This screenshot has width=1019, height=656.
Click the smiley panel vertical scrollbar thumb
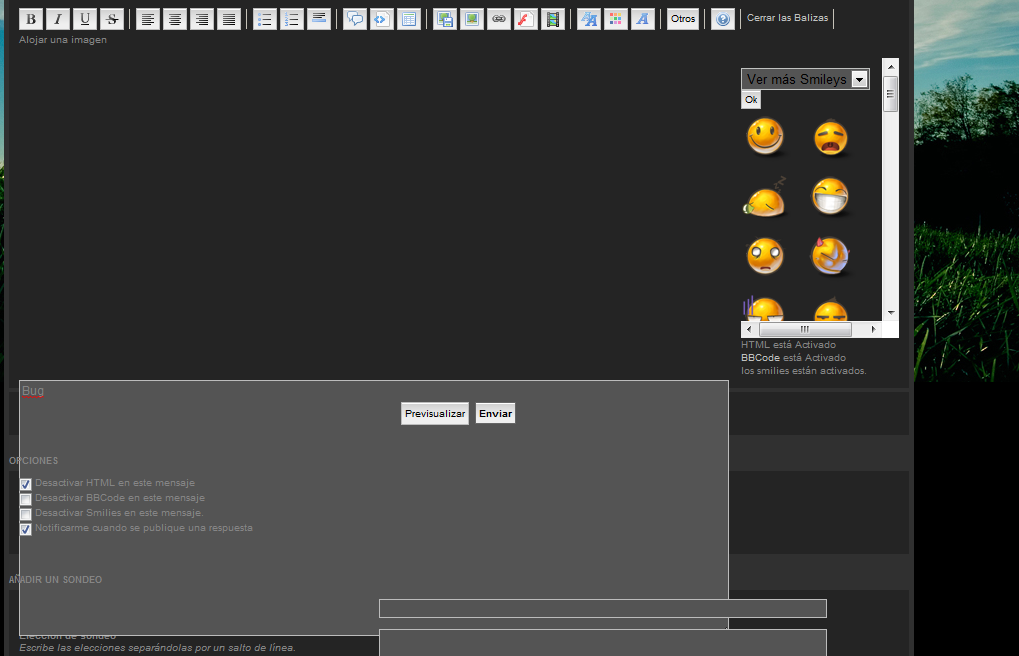(890, 94)
